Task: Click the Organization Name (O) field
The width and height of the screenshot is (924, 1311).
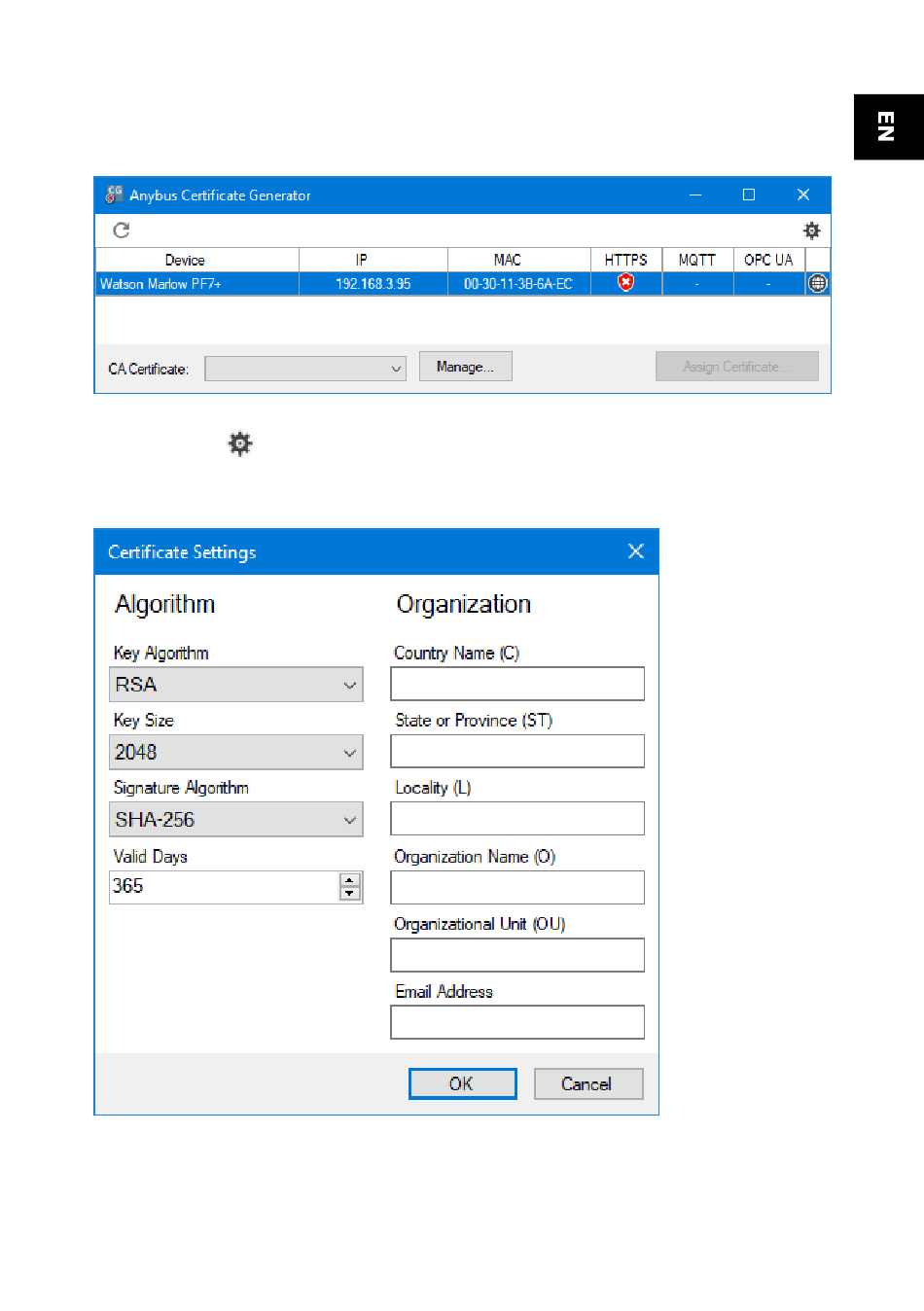Action: (x=517, y=887)
